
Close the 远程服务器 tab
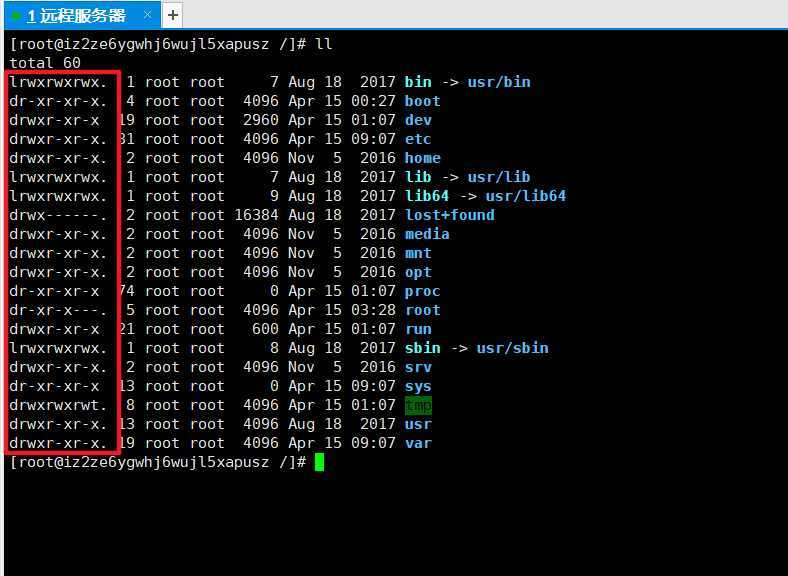(x=147, y=15)
